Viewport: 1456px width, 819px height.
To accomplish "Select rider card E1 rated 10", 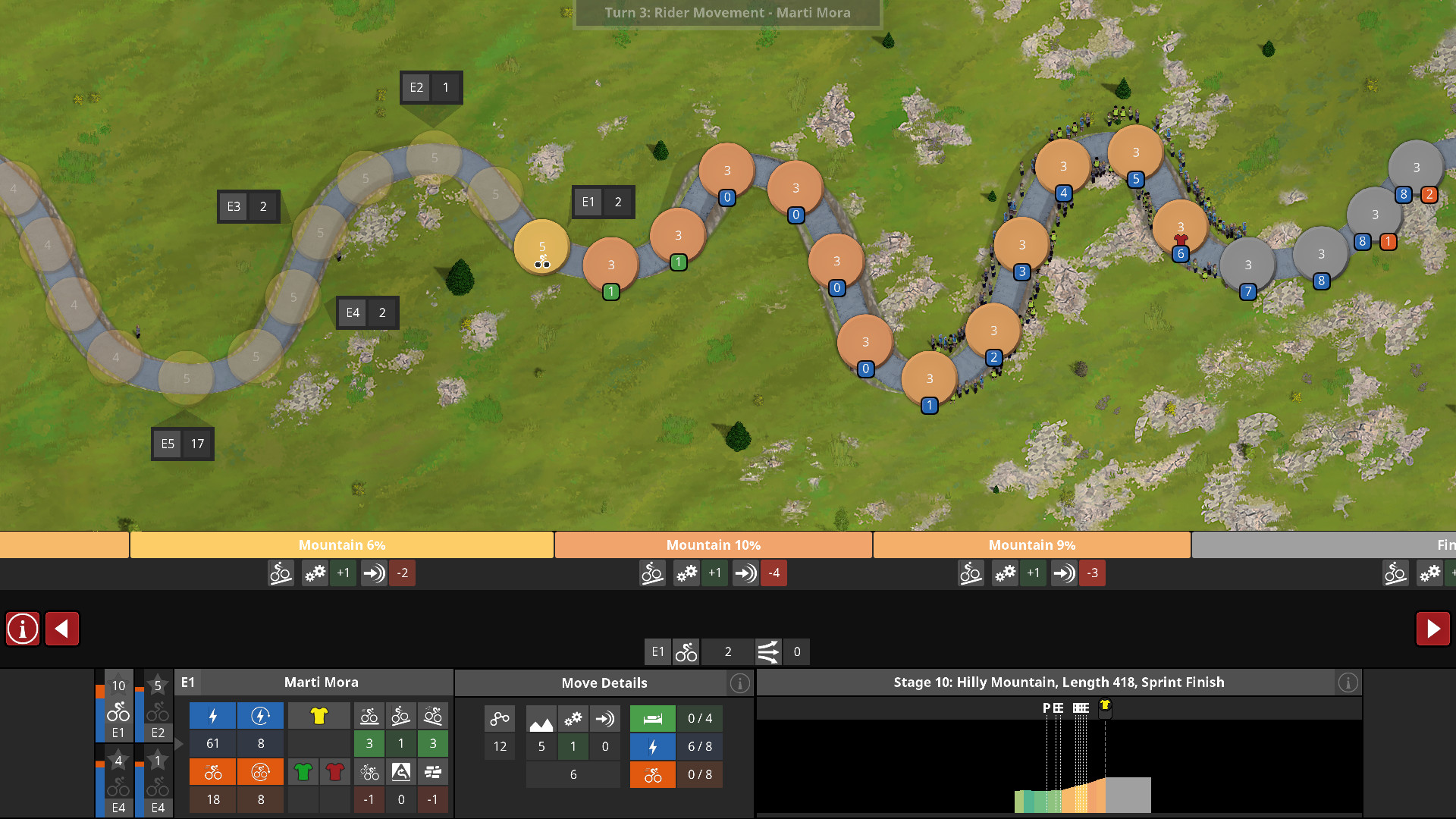I will coord(118,707).
